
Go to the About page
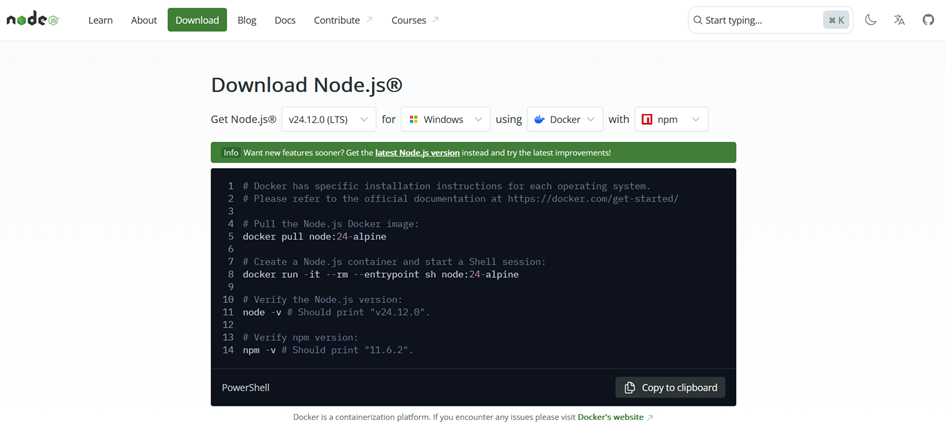click(x=144, y=20)
